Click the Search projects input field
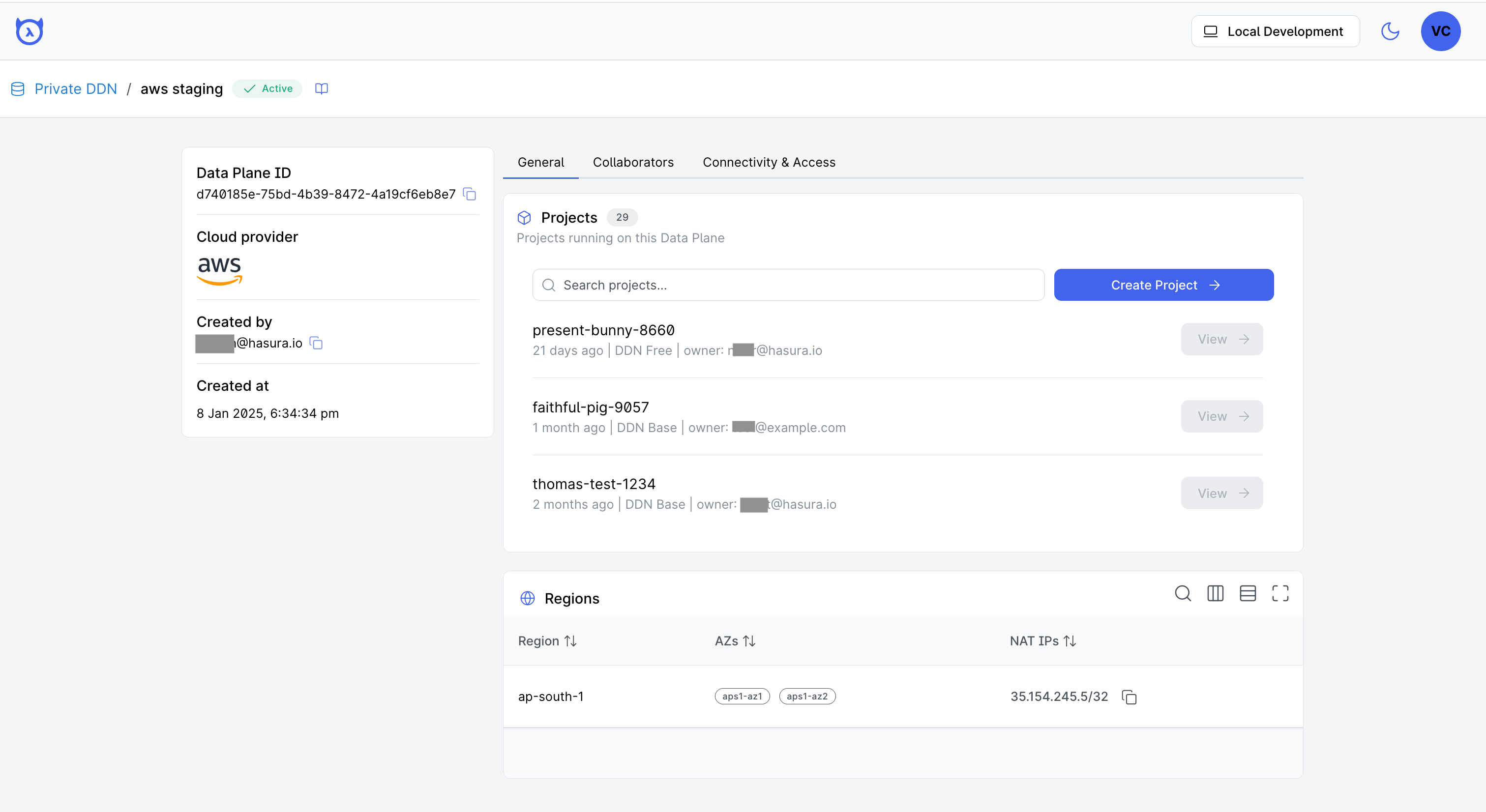 (x=788, y=285)
